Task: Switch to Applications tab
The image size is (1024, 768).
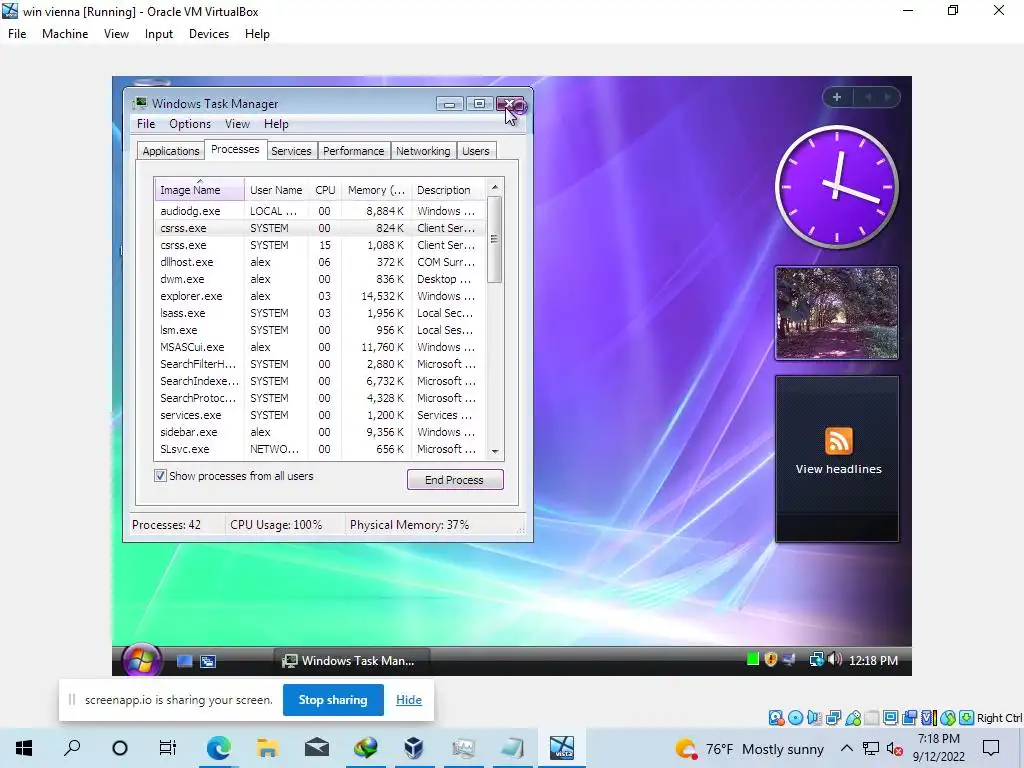Action: point(170,151)
